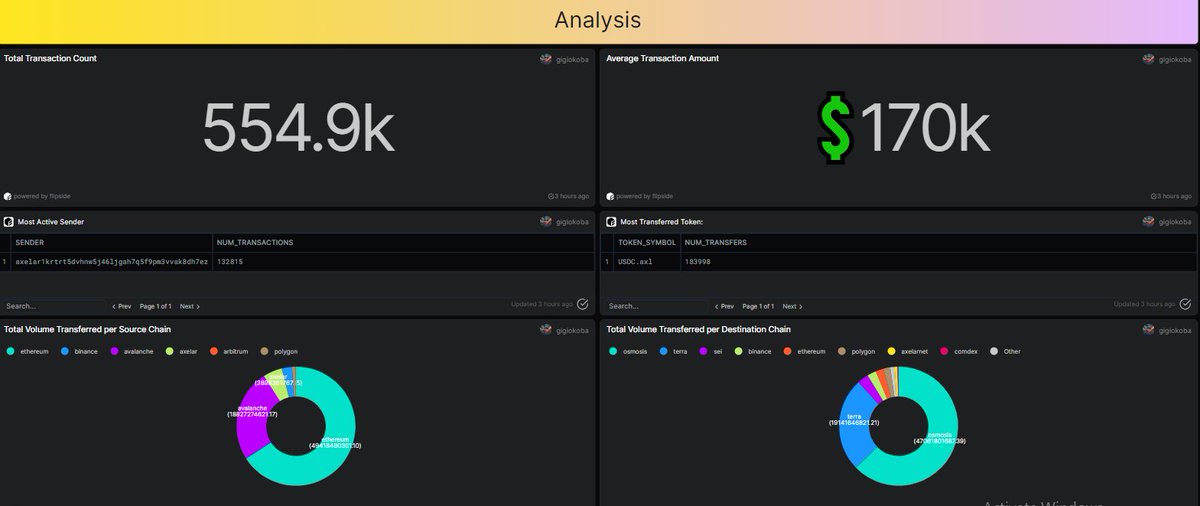1200x506 pixels.
Task: Go to Next page in Most Active Sender
Action: (190, 306)
